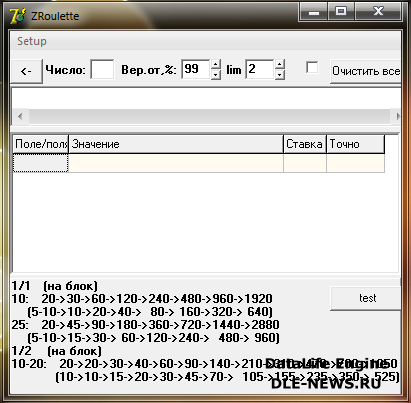Click the horizontal scrollbar right arrow
Viewport: 411px width, 403px height.
click(398, 116)
